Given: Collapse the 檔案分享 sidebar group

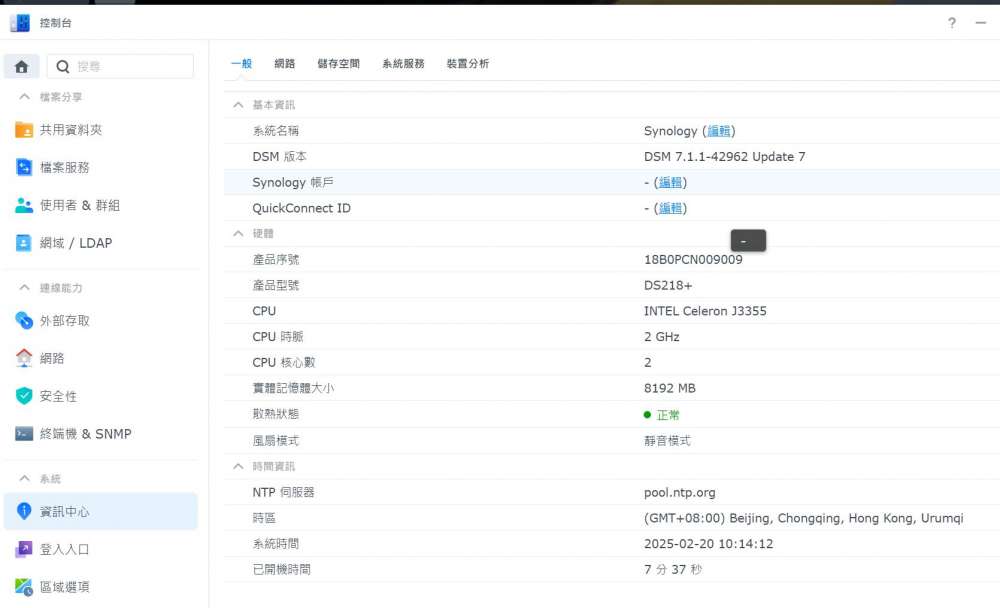Looking at the screenshot, I should [x=24, y=97].
